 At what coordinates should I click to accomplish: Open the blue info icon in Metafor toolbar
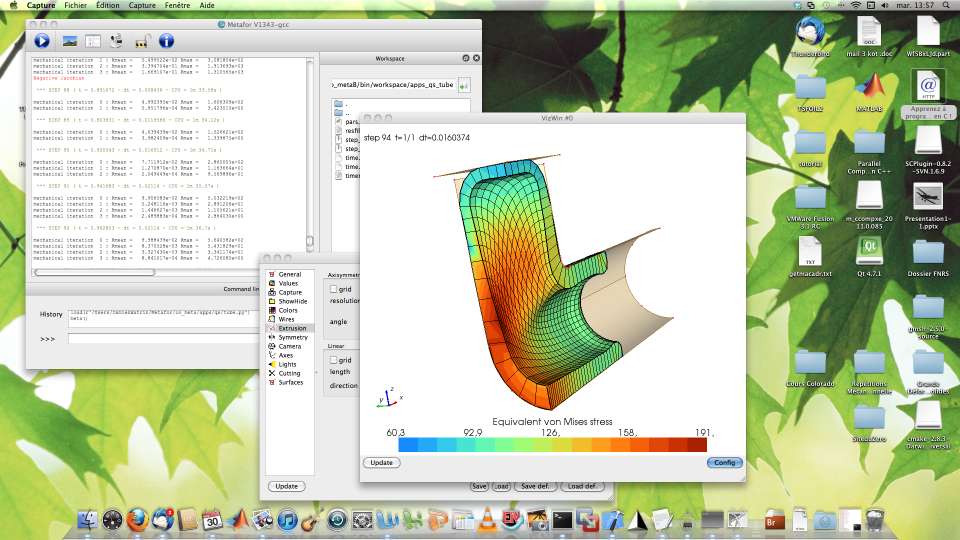167,41
